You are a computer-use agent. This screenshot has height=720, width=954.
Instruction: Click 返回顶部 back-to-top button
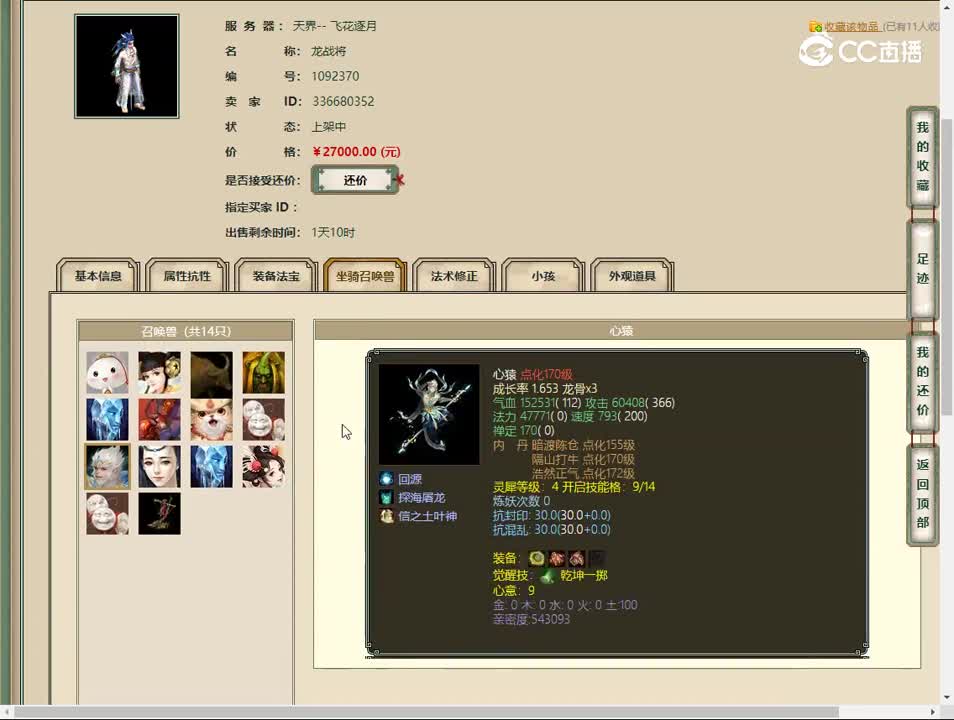pyautogui.click(x=922, y=494)
